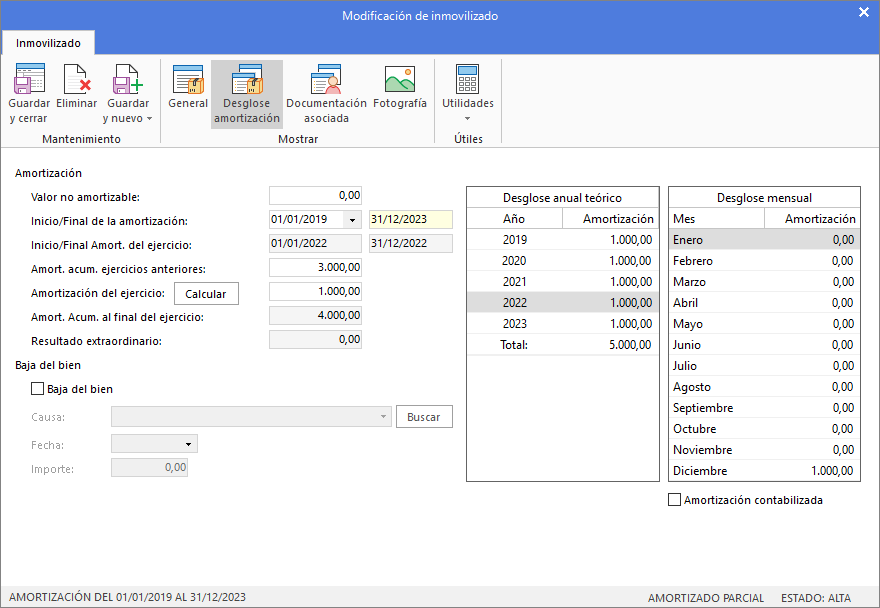Select Noviembre row

click(764, 450)
